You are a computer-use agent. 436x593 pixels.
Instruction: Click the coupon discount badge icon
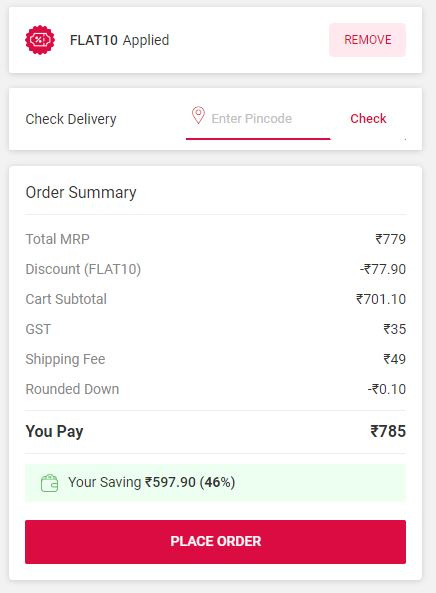coord(40,40)
